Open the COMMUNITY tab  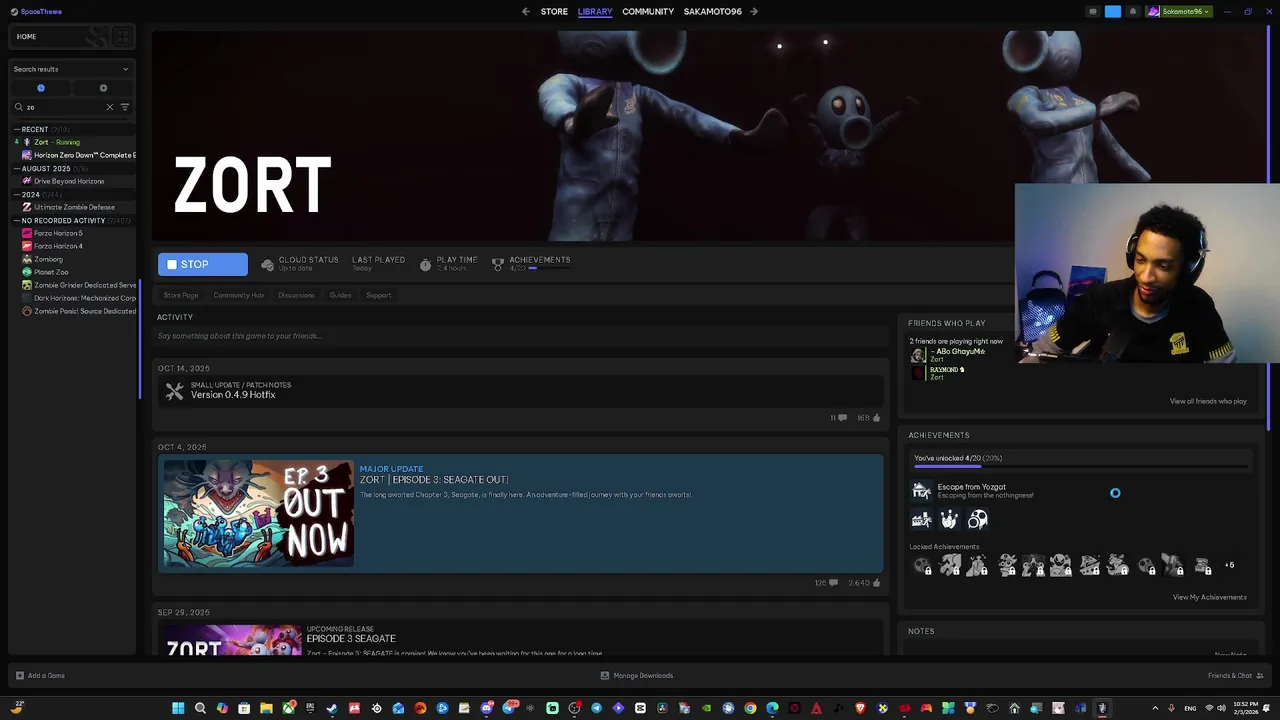pos(648,12)
